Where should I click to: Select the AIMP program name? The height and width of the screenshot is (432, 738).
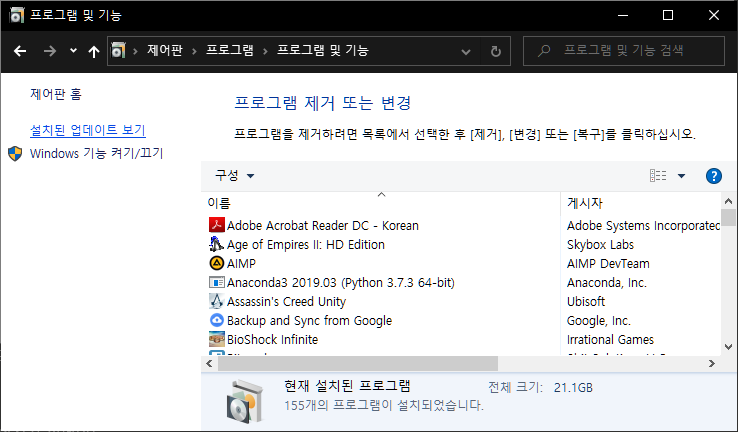241,264
